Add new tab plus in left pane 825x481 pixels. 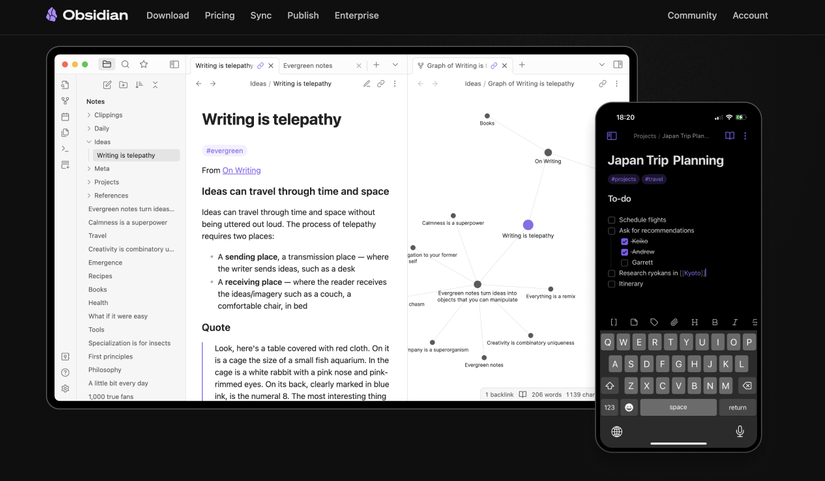tap(376, 65)
